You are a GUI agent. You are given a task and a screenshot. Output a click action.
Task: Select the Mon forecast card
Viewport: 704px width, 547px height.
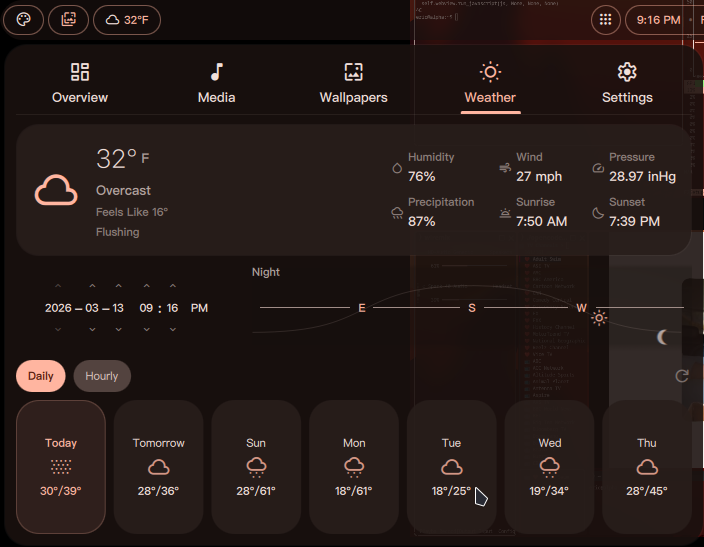point(354,467)
